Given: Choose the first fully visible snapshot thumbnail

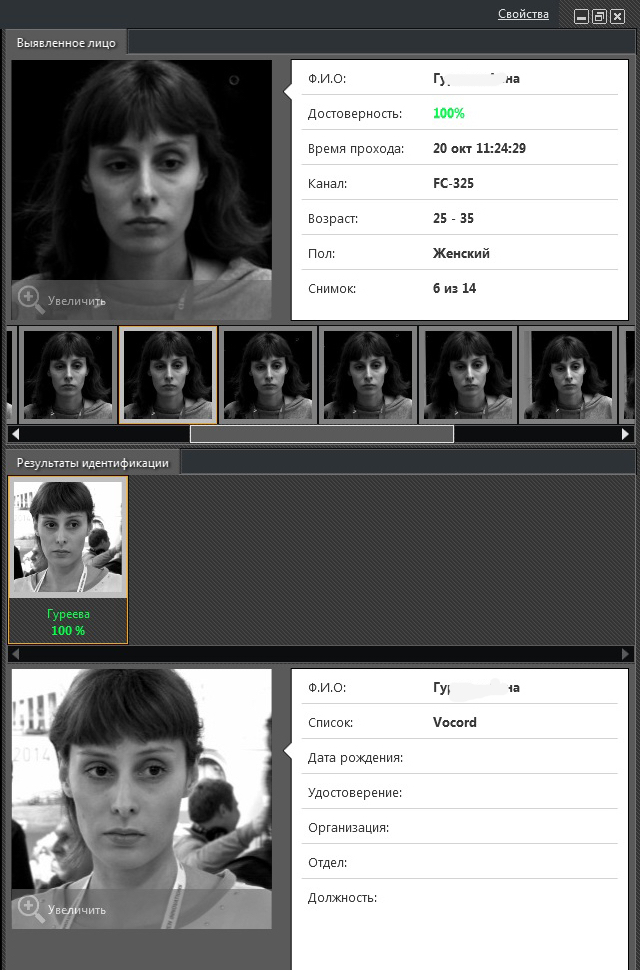Looking at the screenshot, I should tap(68, 374).
